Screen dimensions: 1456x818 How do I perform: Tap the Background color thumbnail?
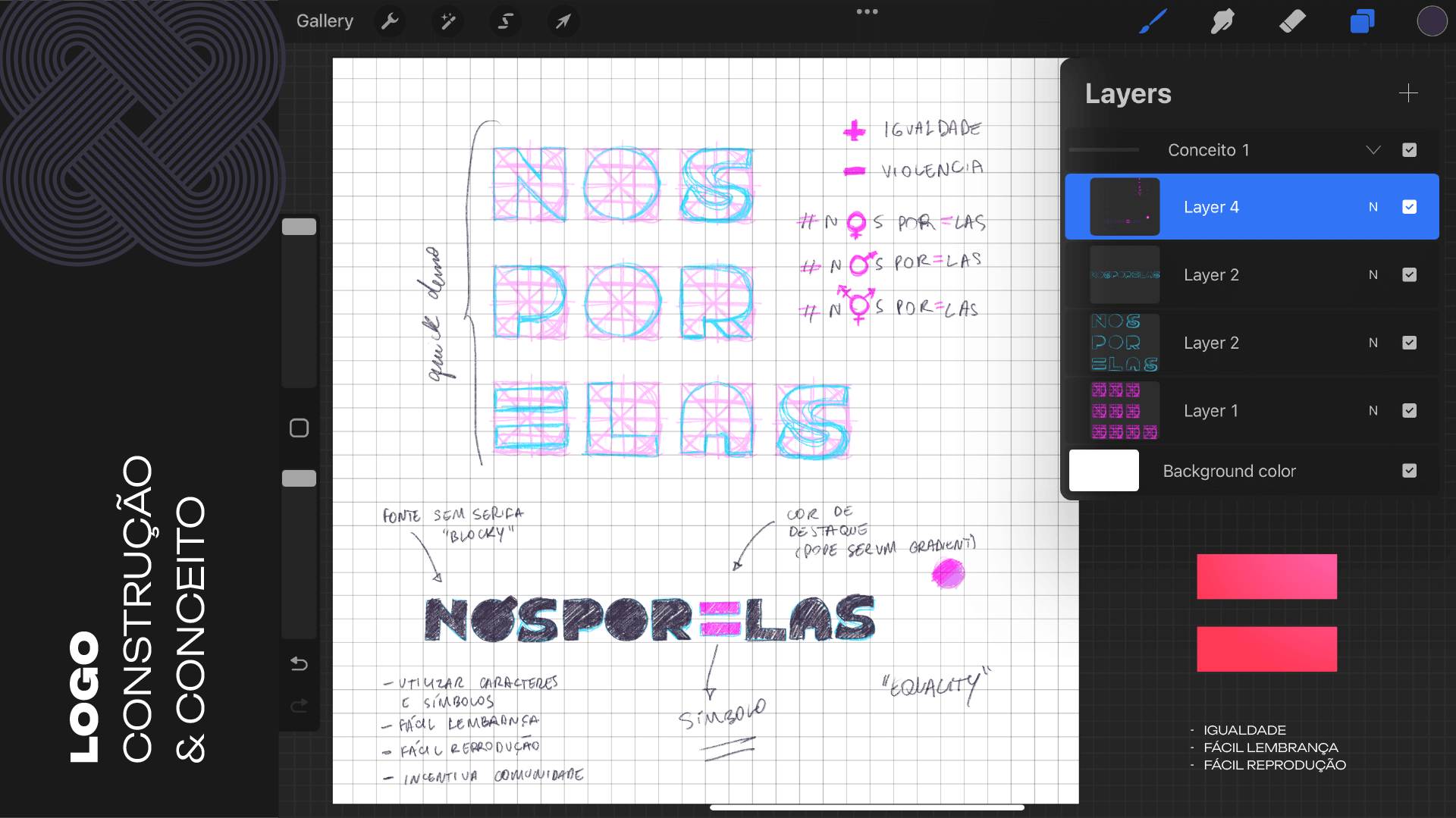coord(1104,471)
